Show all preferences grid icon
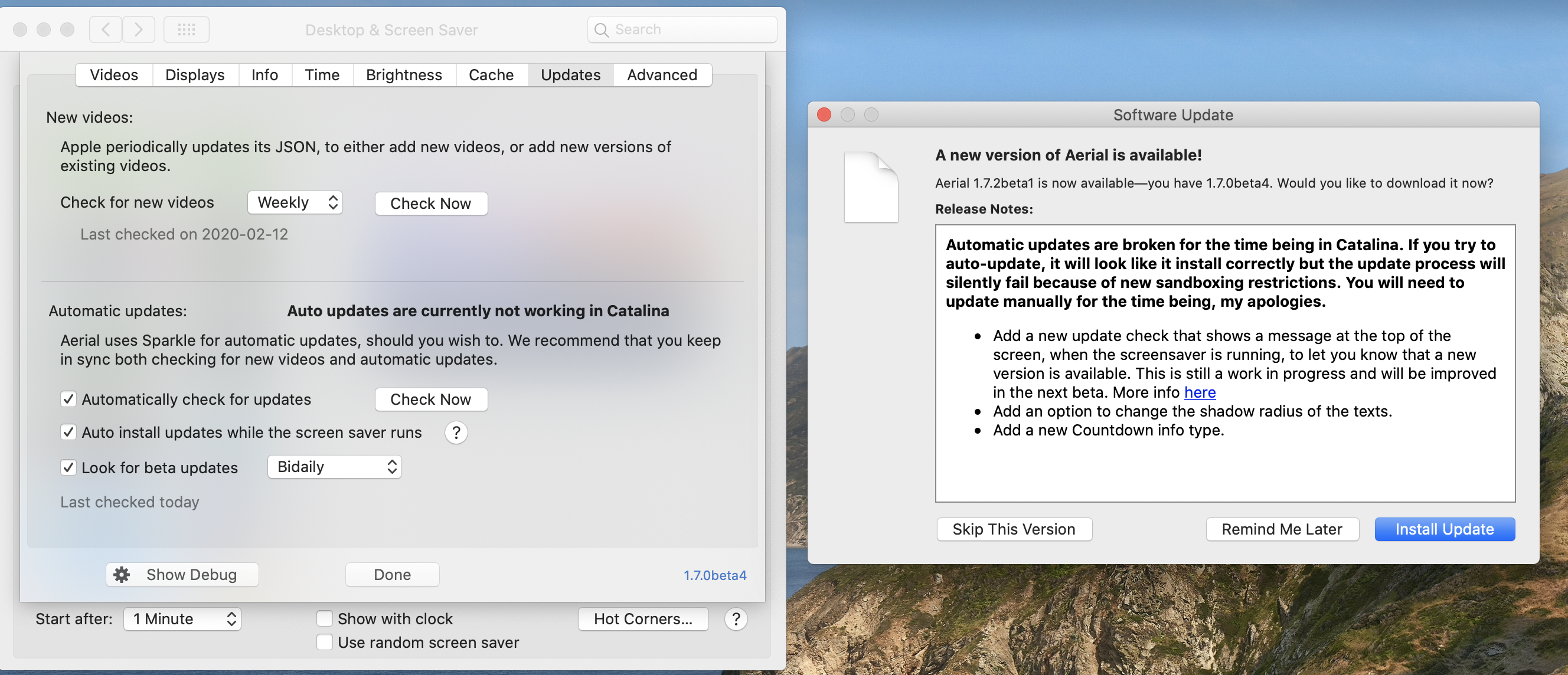Viewport: 1568px width, 675px height. click(x=187, y=29)
